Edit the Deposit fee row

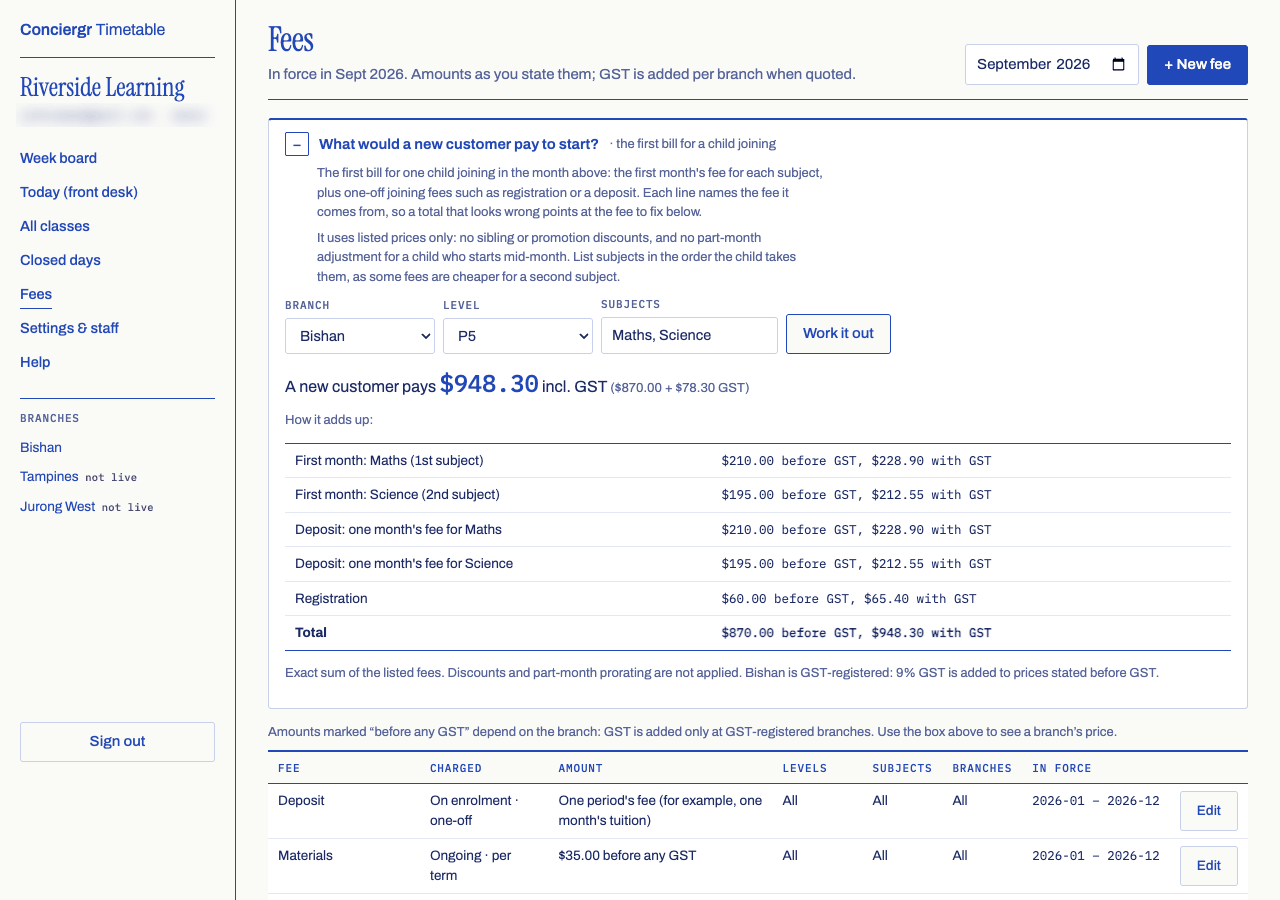1208,811
